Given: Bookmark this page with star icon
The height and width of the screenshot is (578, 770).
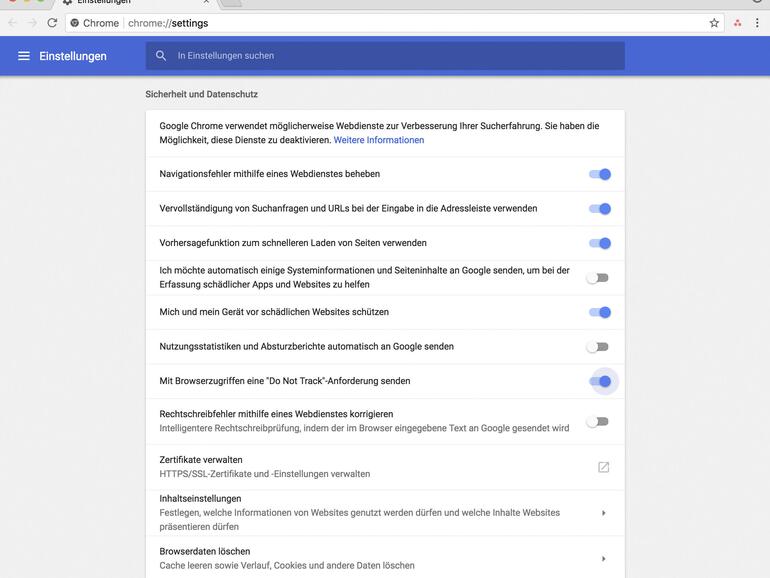Looking at the screenshot, I should coord(714,23).
